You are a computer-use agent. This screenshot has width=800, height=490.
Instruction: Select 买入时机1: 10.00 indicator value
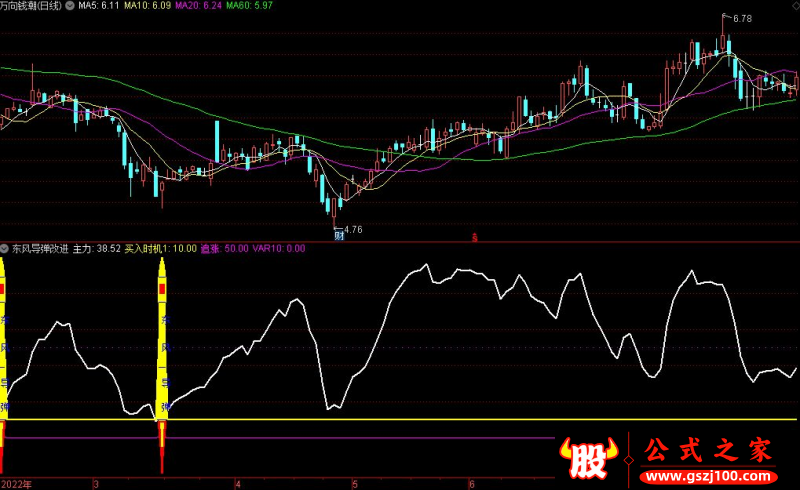[x=161, y=249]
